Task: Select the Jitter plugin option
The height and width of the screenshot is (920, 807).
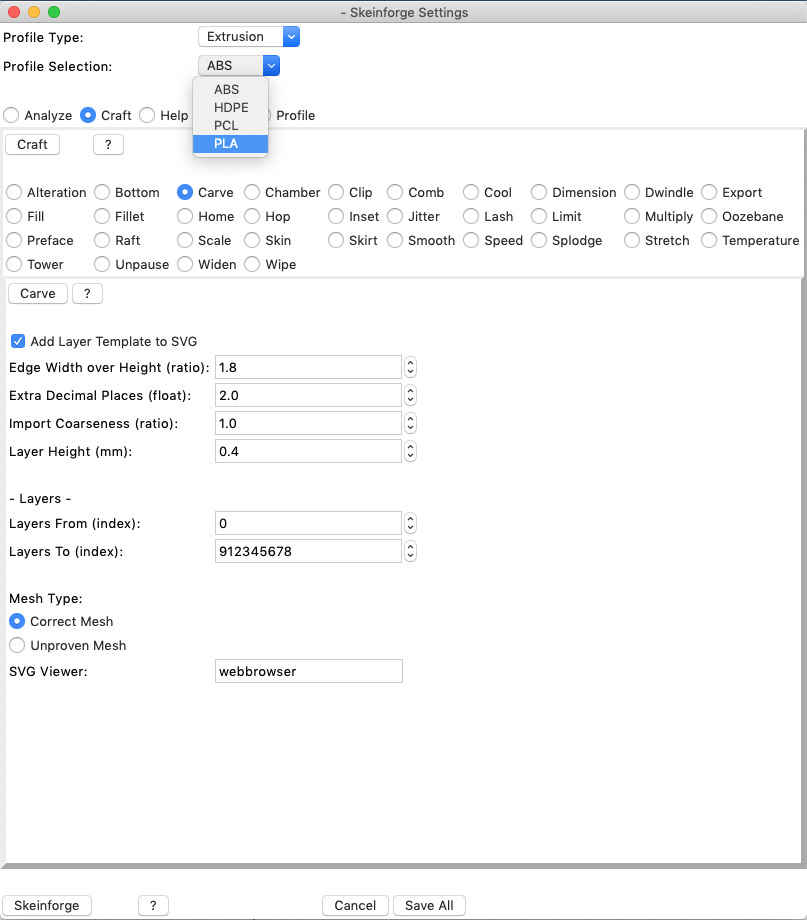Action: pyautogui.click(x=395, y=217)
